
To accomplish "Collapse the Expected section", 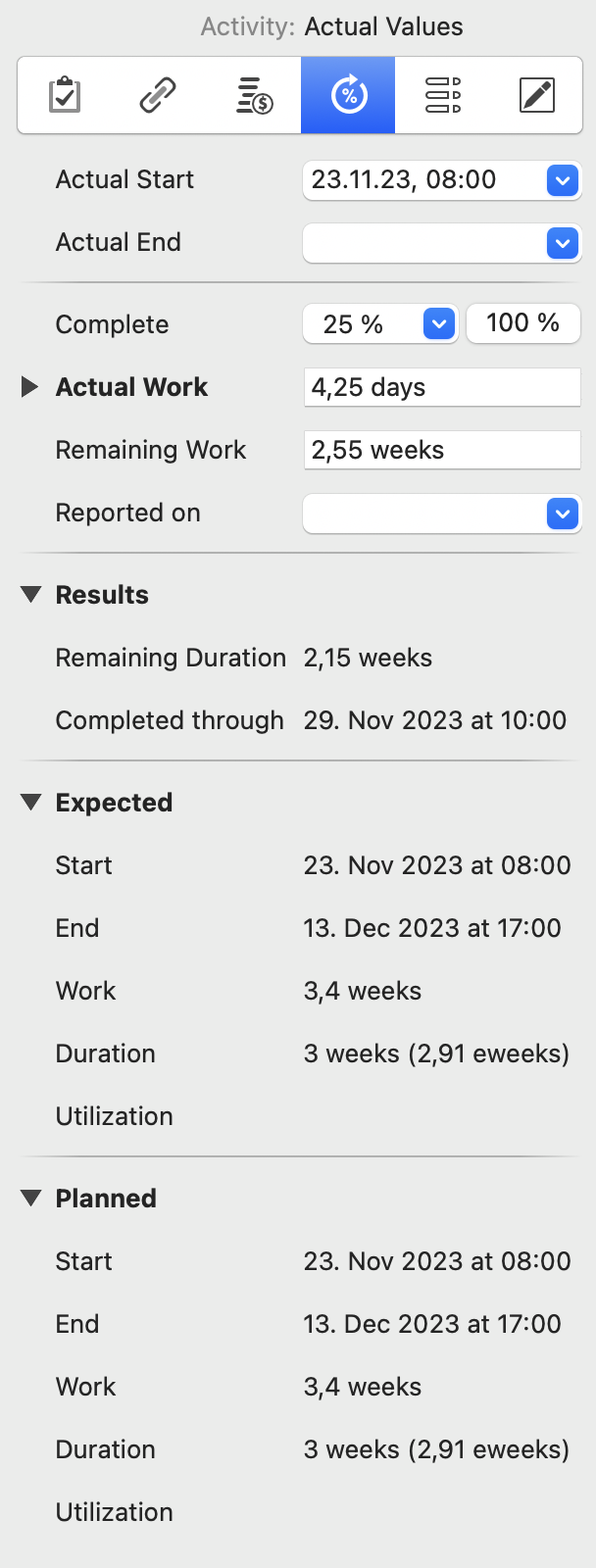I will tap(31, 803).
